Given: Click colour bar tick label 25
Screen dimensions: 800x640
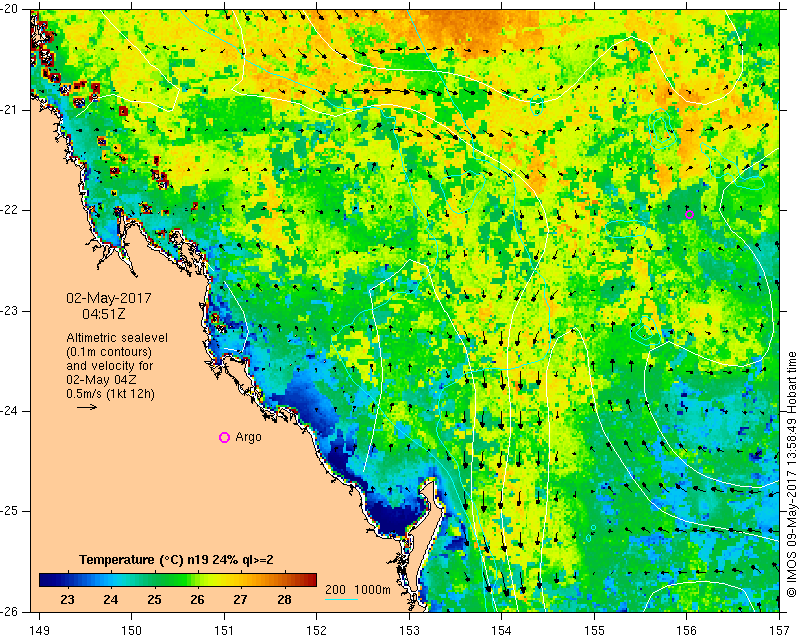Looking at the screenshot, I should point(154,599).
